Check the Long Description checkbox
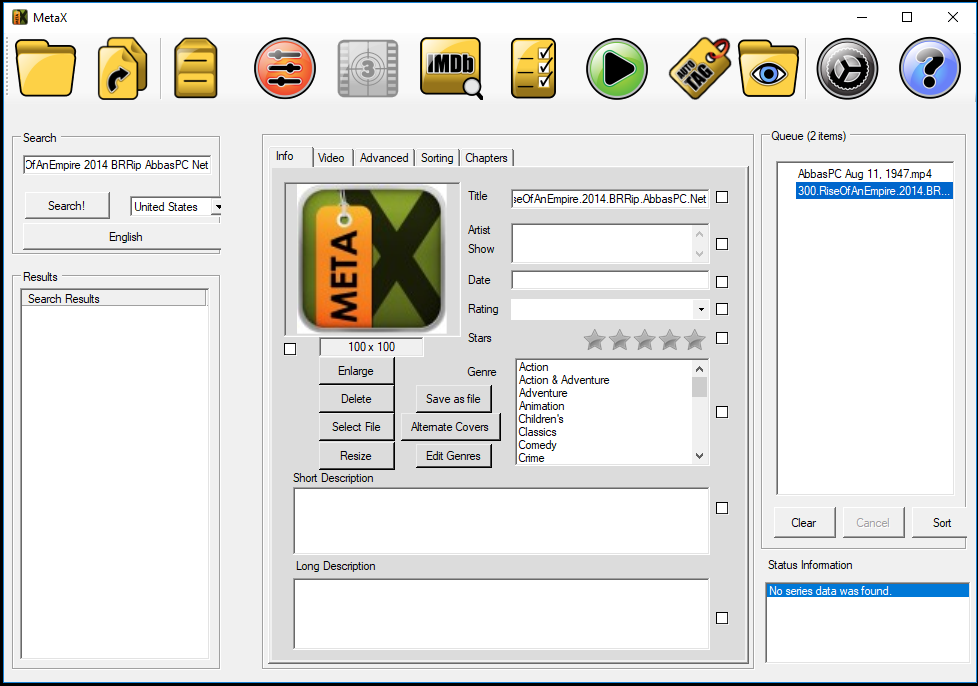The width and height of the screenshot is (978, 686). (x=722, y=618)
